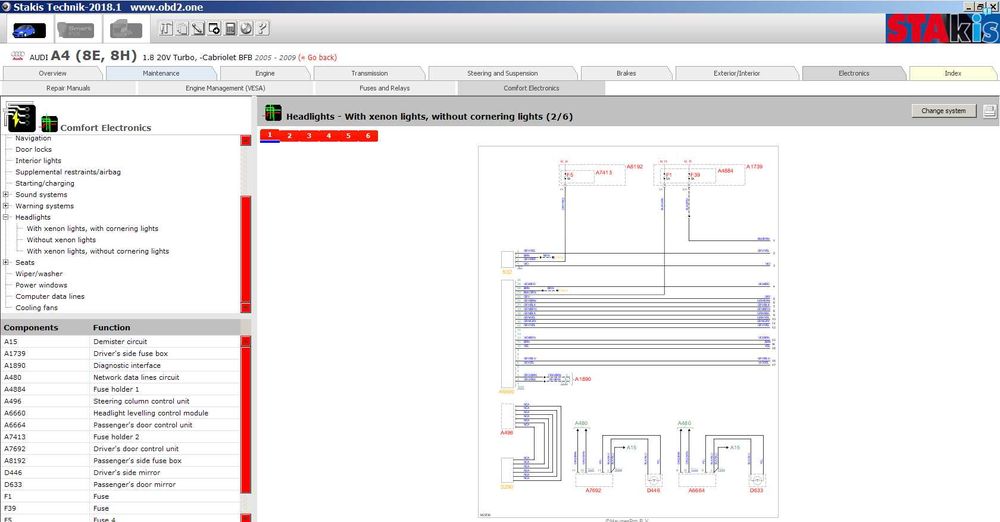The height and width of the screenshot is (522, 1000).
Task: Click the globe toolbar icon
Action: [x=246, y=28]
